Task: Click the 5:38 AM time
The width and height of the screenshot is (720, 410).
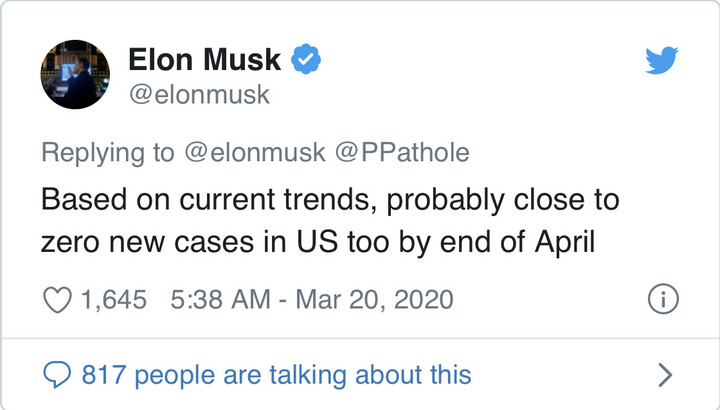Action: [214, 298]
